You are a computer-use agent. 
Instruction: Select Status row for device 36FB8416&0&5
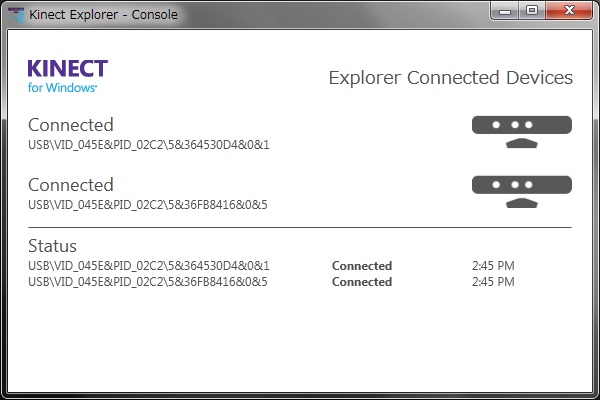[148, 282]
